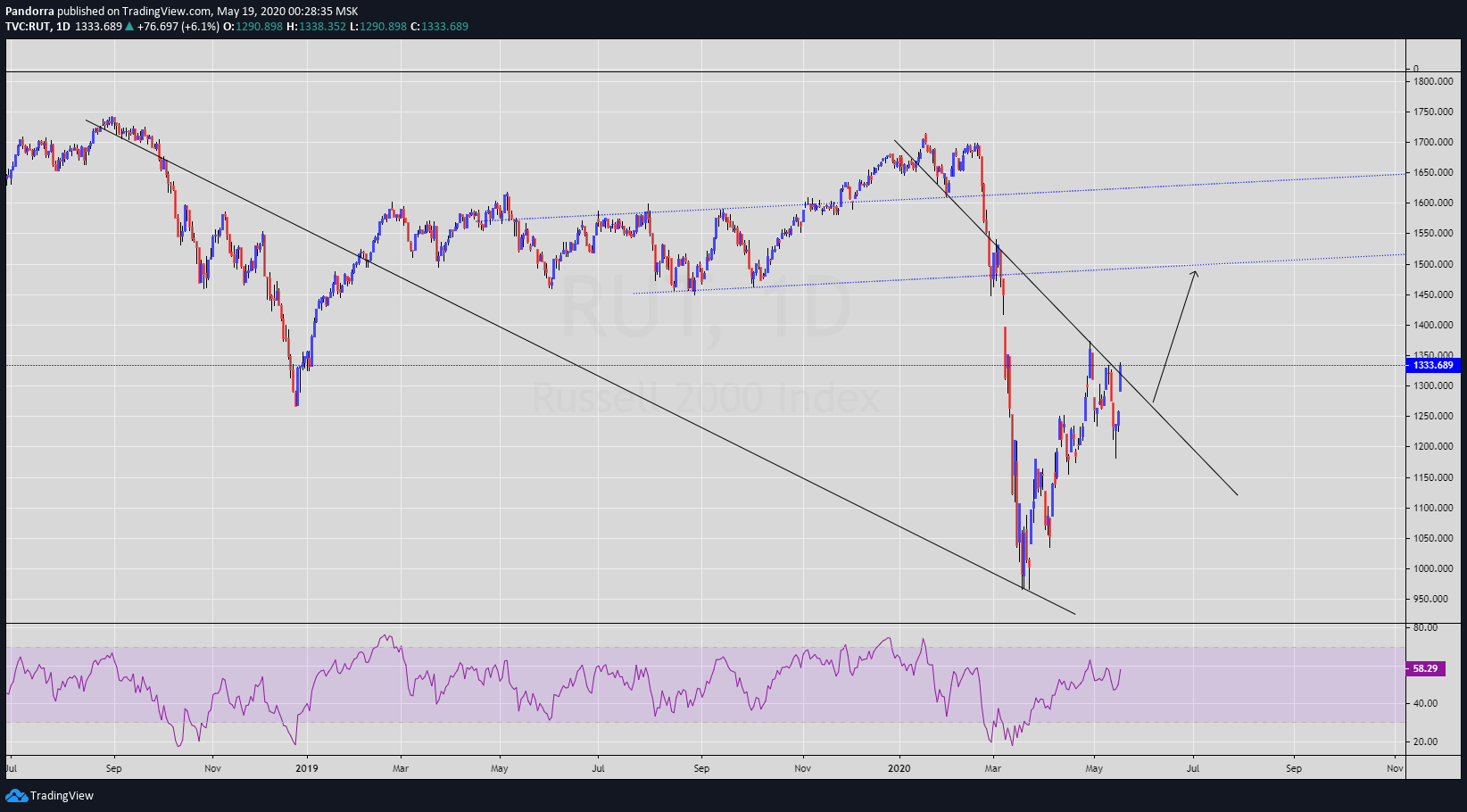Click the 2020 year label on time axis
Screen dimensions: 1467x812
(x=899, y=768)
